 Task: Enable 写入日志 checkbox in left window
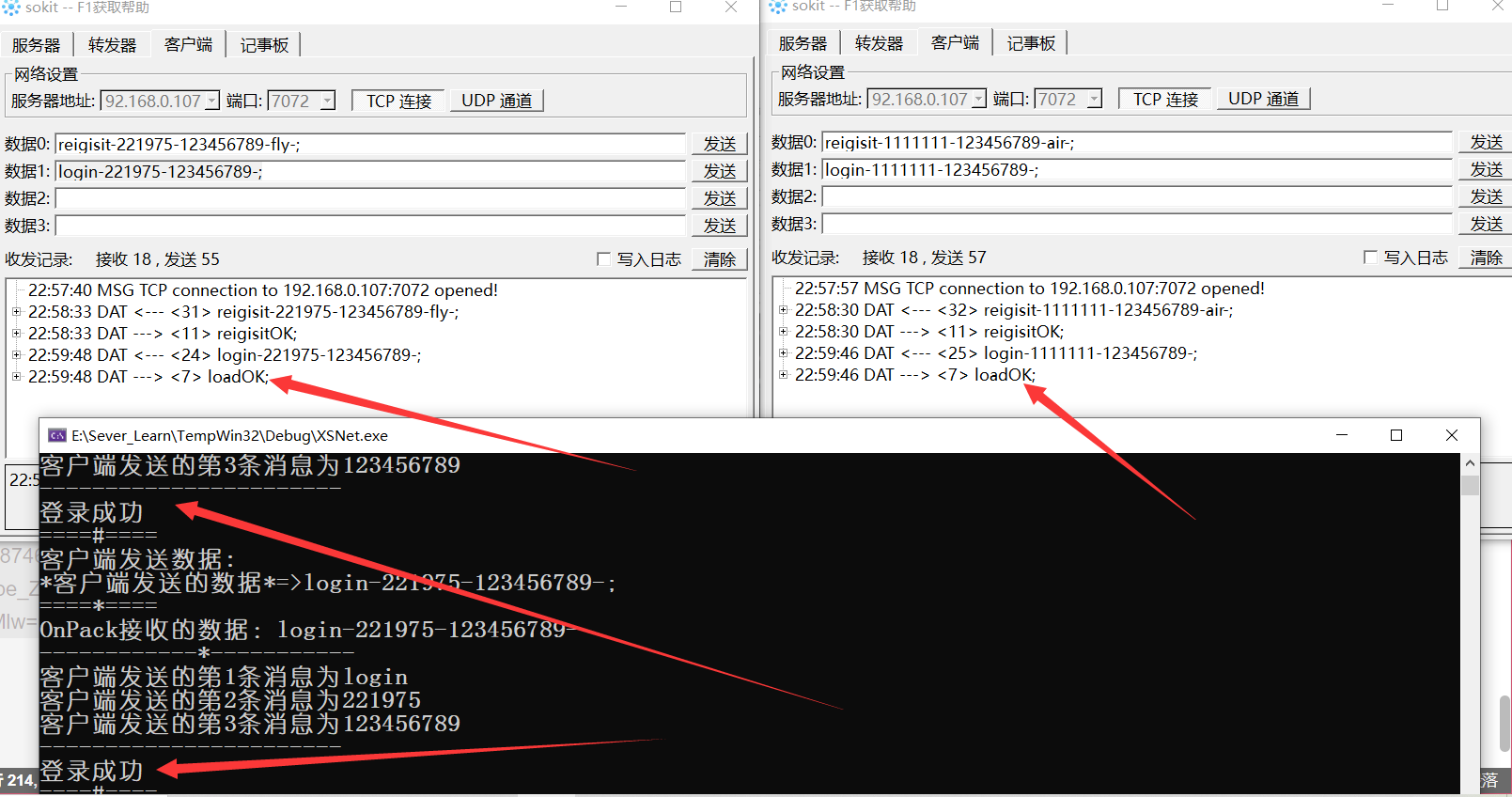tap(603, 259)
